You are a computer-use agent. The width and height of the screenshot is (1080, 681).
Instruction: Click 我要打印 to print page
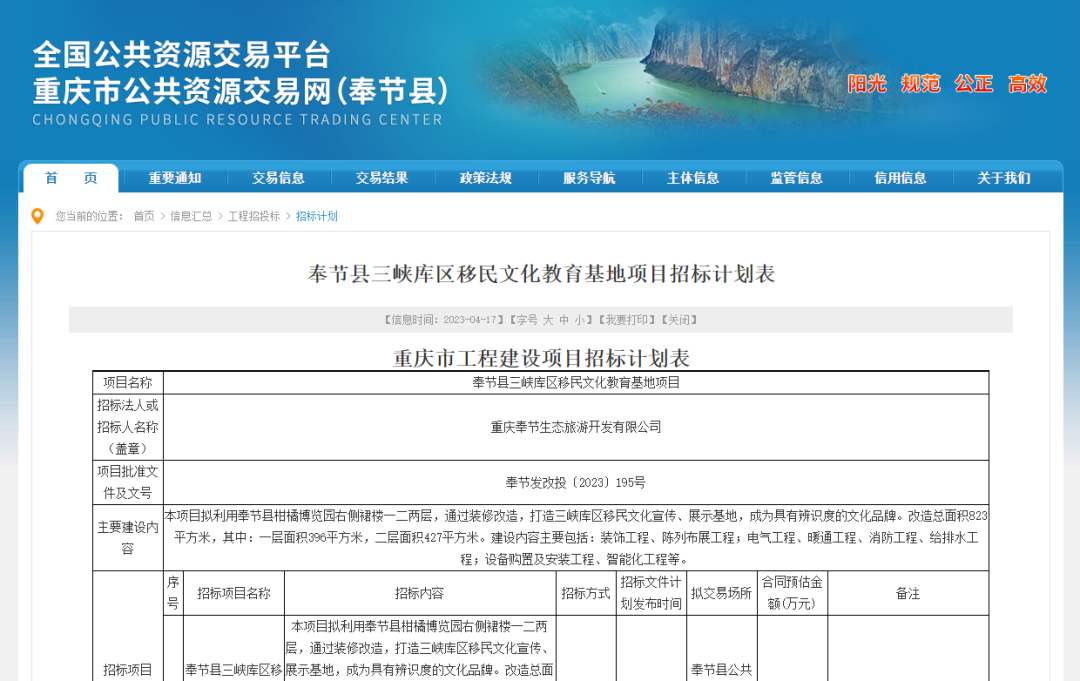626,319
